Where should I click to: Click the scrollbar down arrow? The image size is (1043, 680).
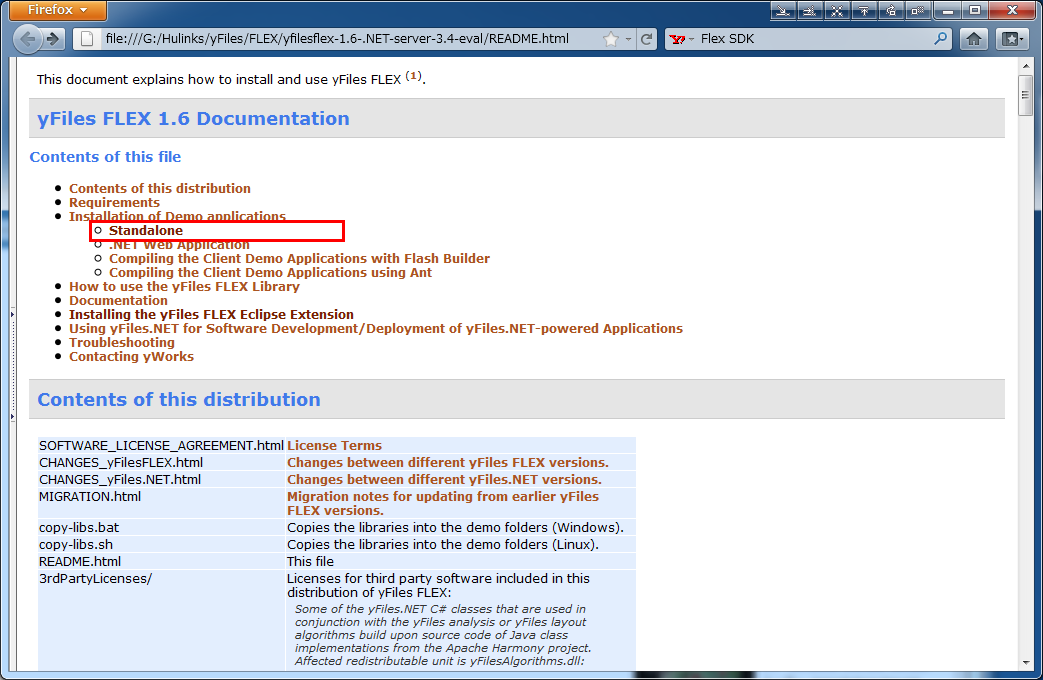[1026, 663]
